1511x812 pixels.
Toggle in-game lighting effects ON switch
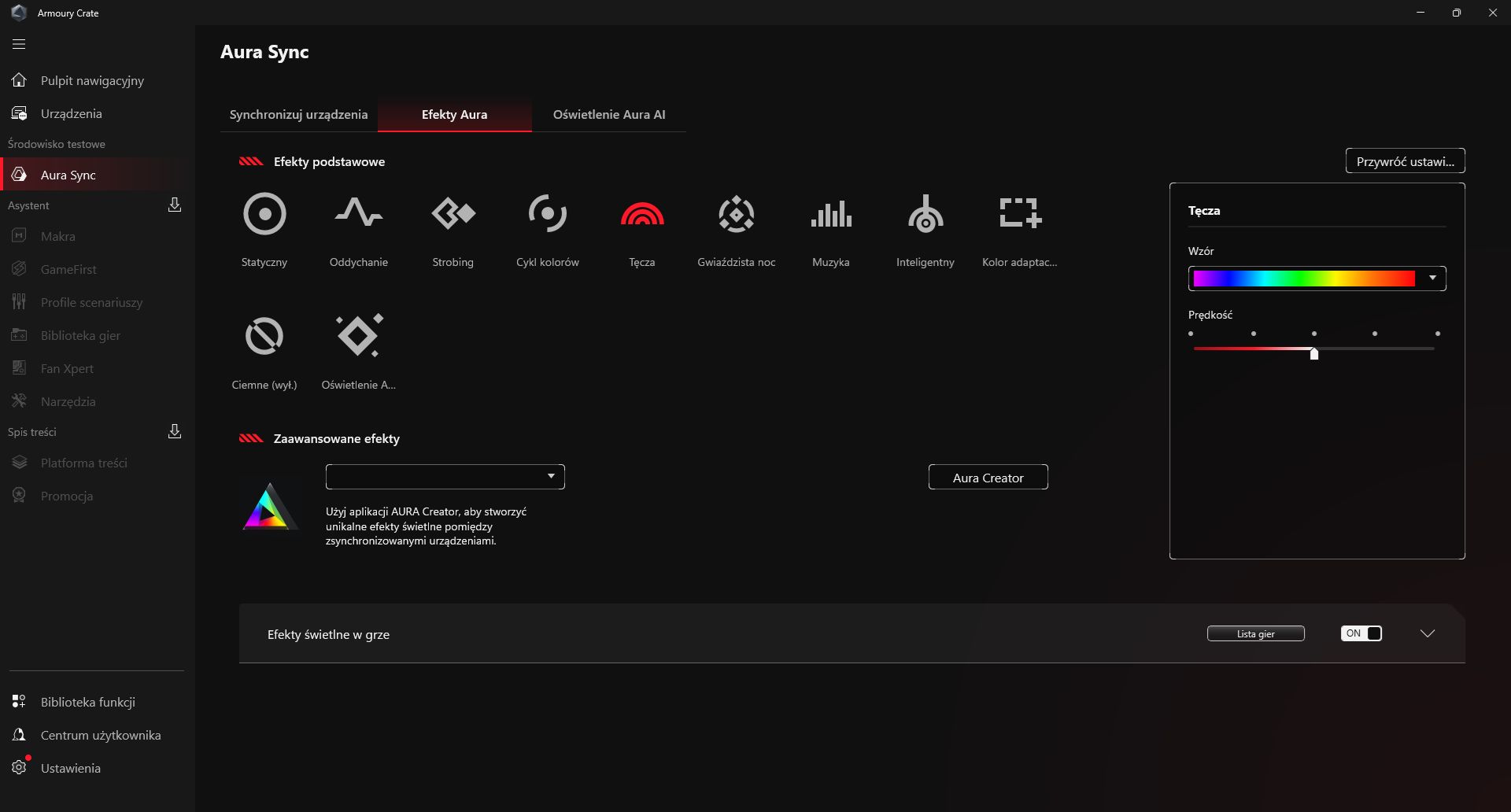pos(1361,633)
